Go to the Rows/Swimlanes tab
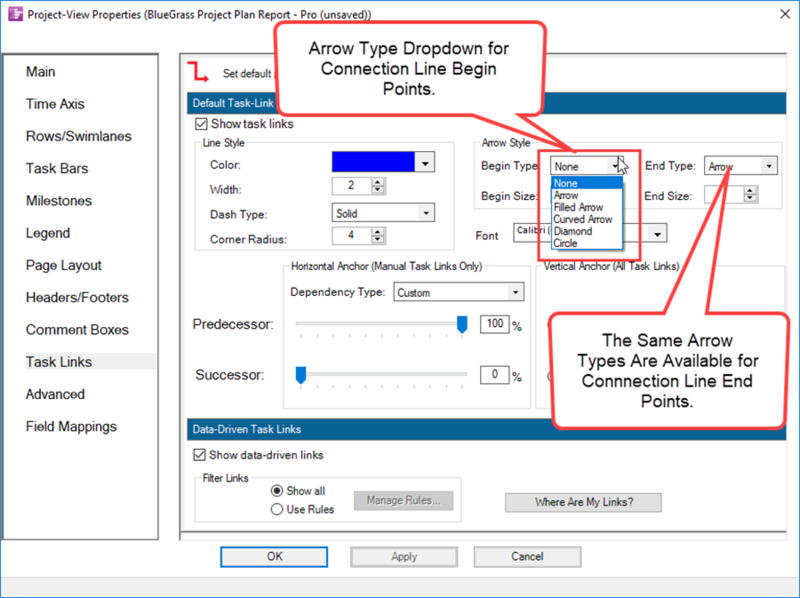The height and width of the screenshot is (598, 800). coord(79,136)
